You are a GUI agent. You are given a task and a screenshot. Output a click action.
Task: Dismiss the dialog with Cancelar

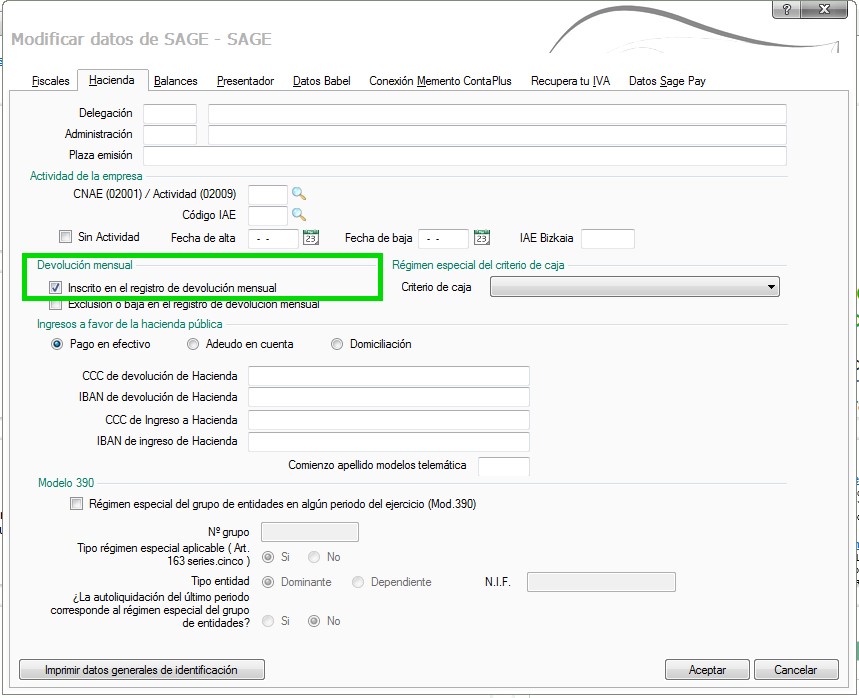tap(796, 670)
